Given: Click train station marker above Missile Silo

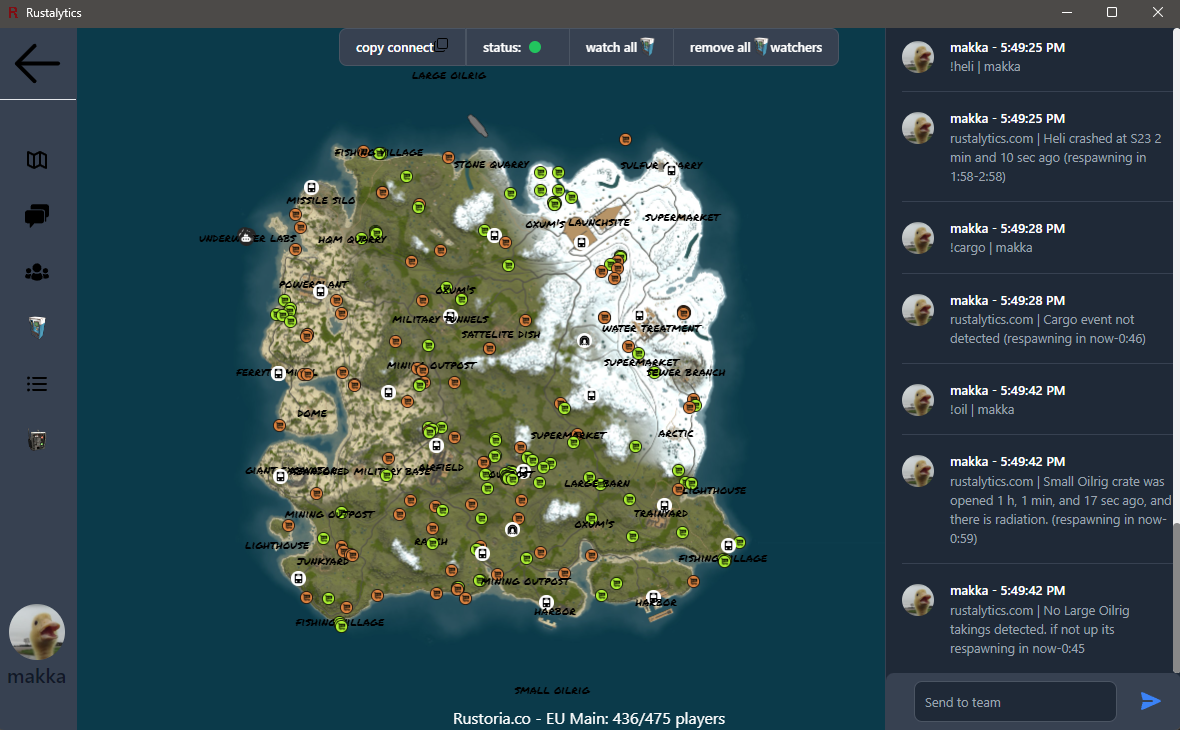Looking at the screenshot, I should (311, 187).
